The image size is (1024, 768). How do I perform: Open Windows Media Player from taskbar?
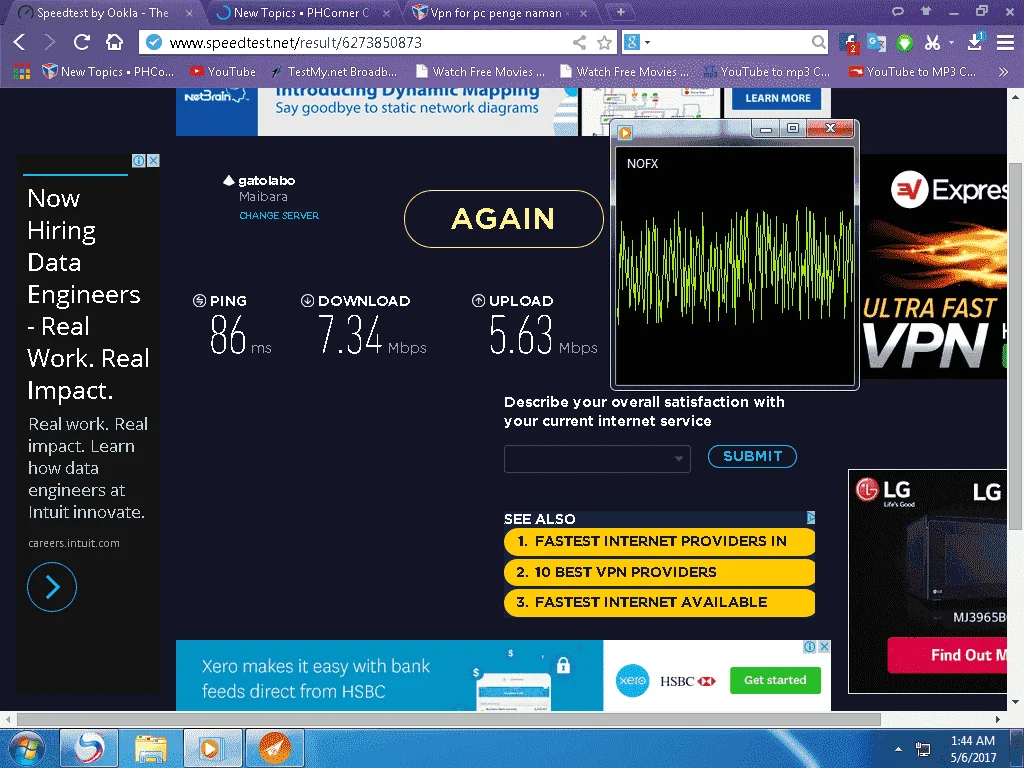[212, 748]
